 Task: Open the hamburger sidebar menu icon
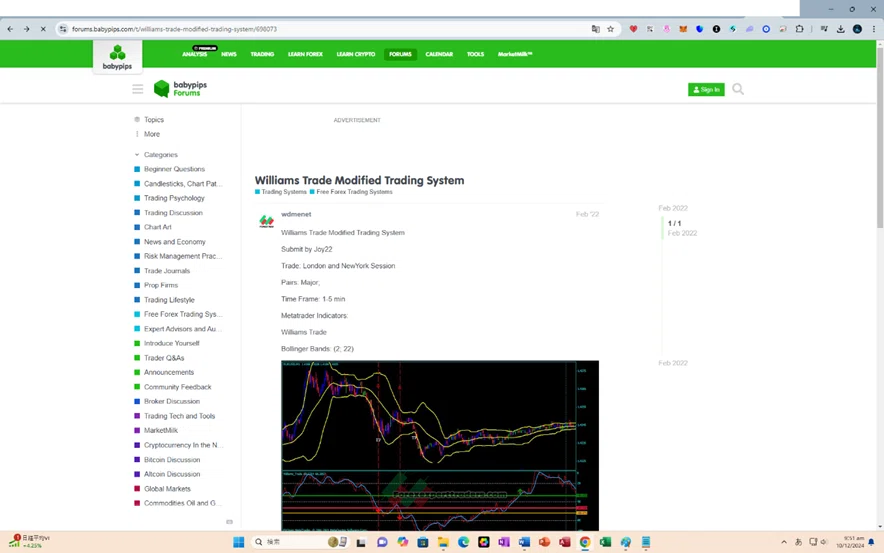(138, 89)
